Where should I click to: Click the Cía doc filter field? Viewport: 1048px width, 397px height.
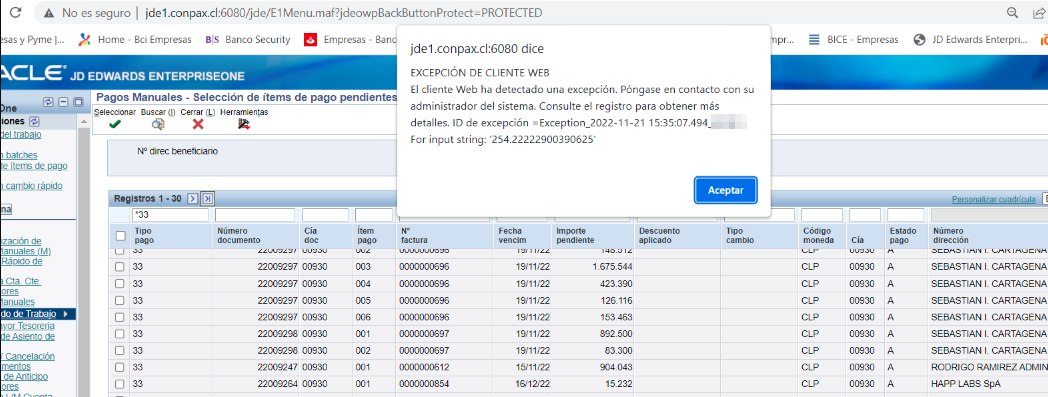click(325, 215)
